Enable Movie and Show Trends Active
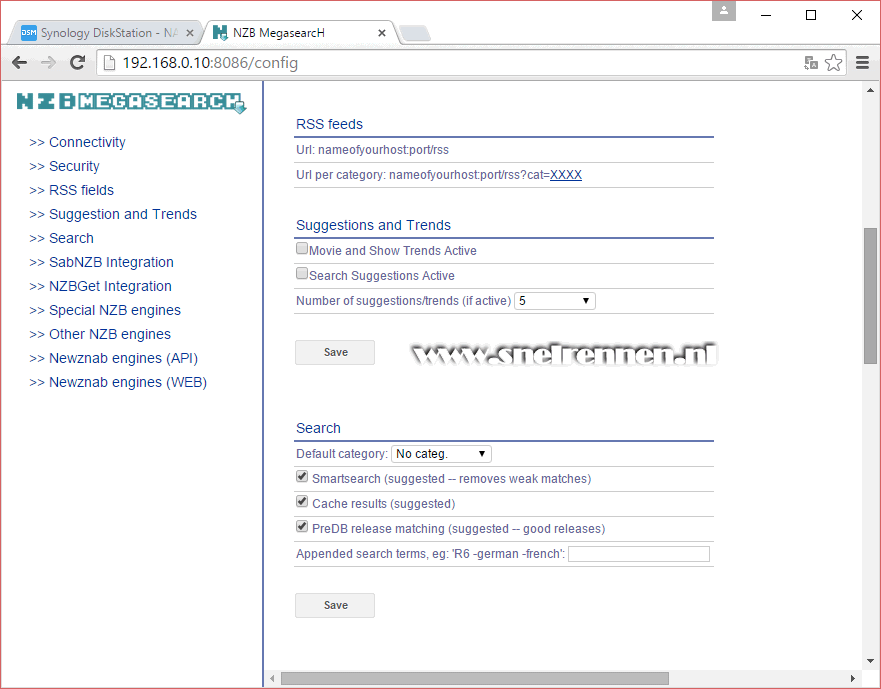Image resolution: width=881 pixels, height=689 pixels. pos(302,248)
